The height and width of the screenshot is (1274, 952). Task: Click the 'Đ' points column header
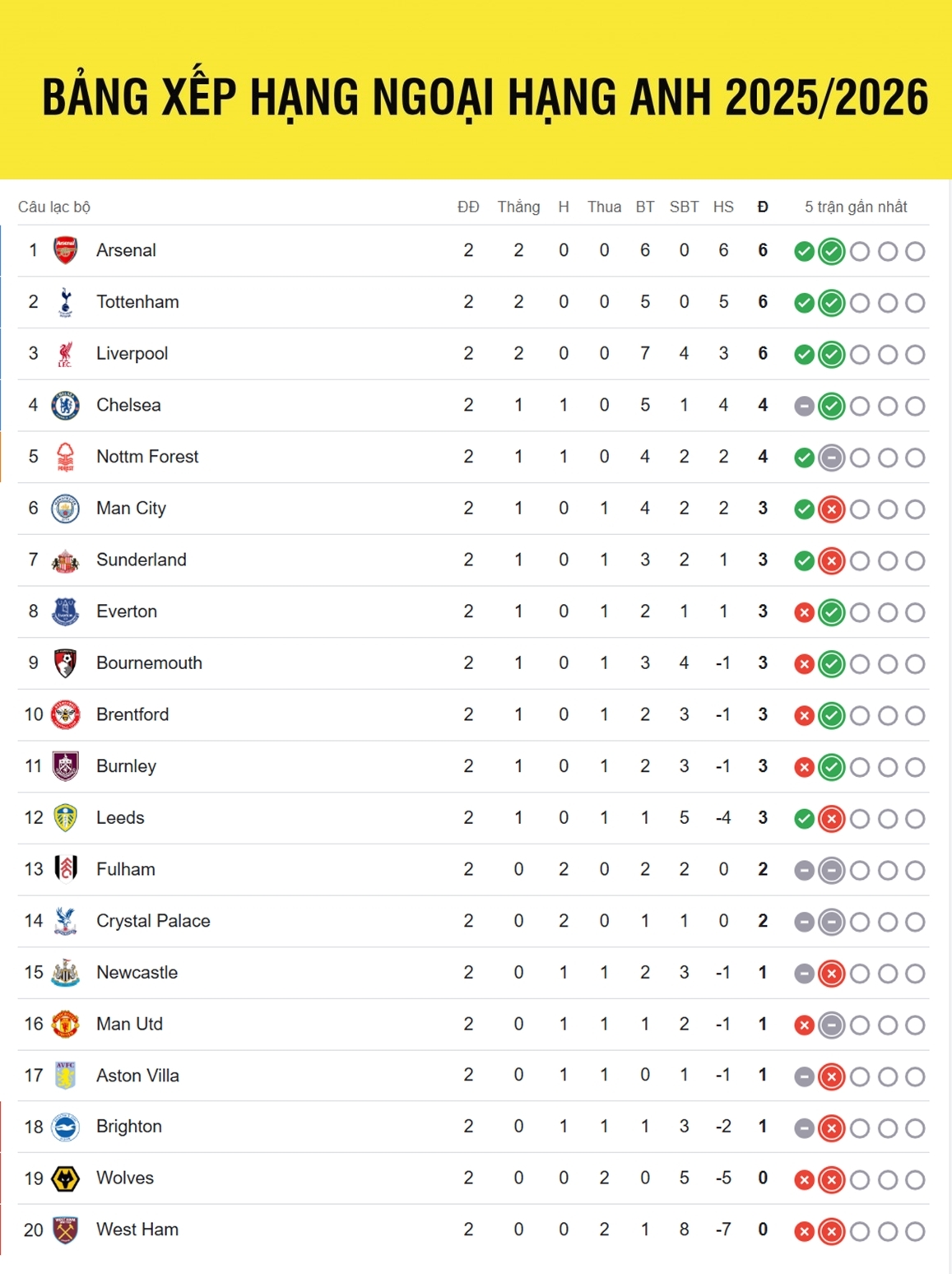[x=763, y=207]
